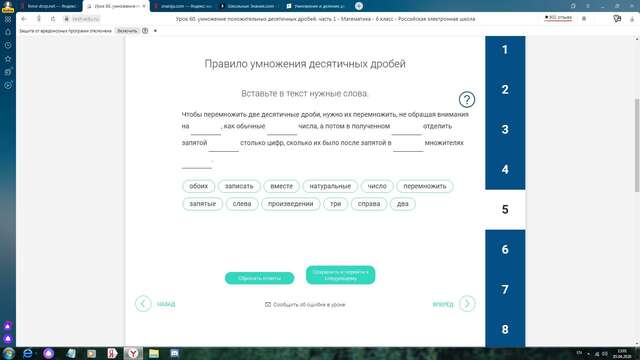Click the first blank after 'на'
640x360 pixels.
(206, 128)
